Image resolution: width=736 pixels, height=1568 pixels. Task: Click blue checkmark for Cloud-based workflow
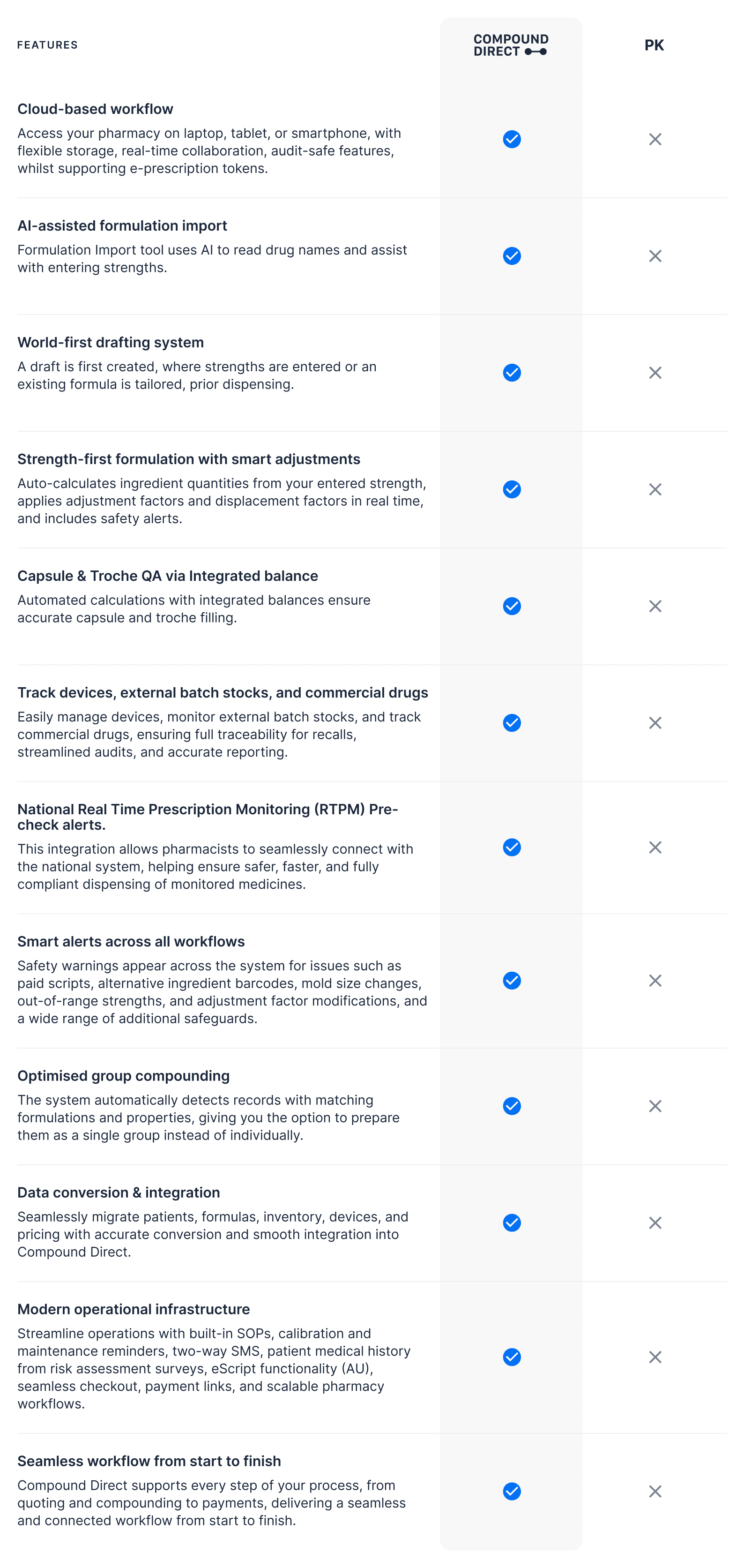click(x=512, y=139)
